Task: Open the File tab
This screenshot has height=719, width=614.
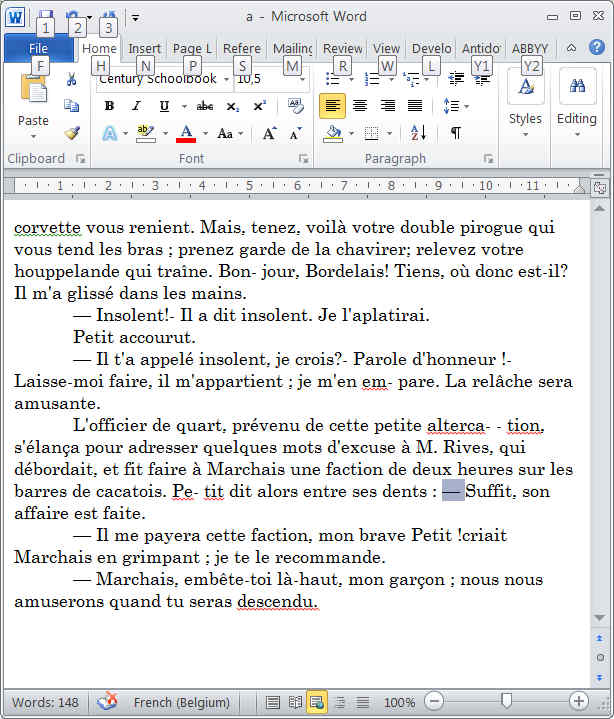Action: click(38, 48)
